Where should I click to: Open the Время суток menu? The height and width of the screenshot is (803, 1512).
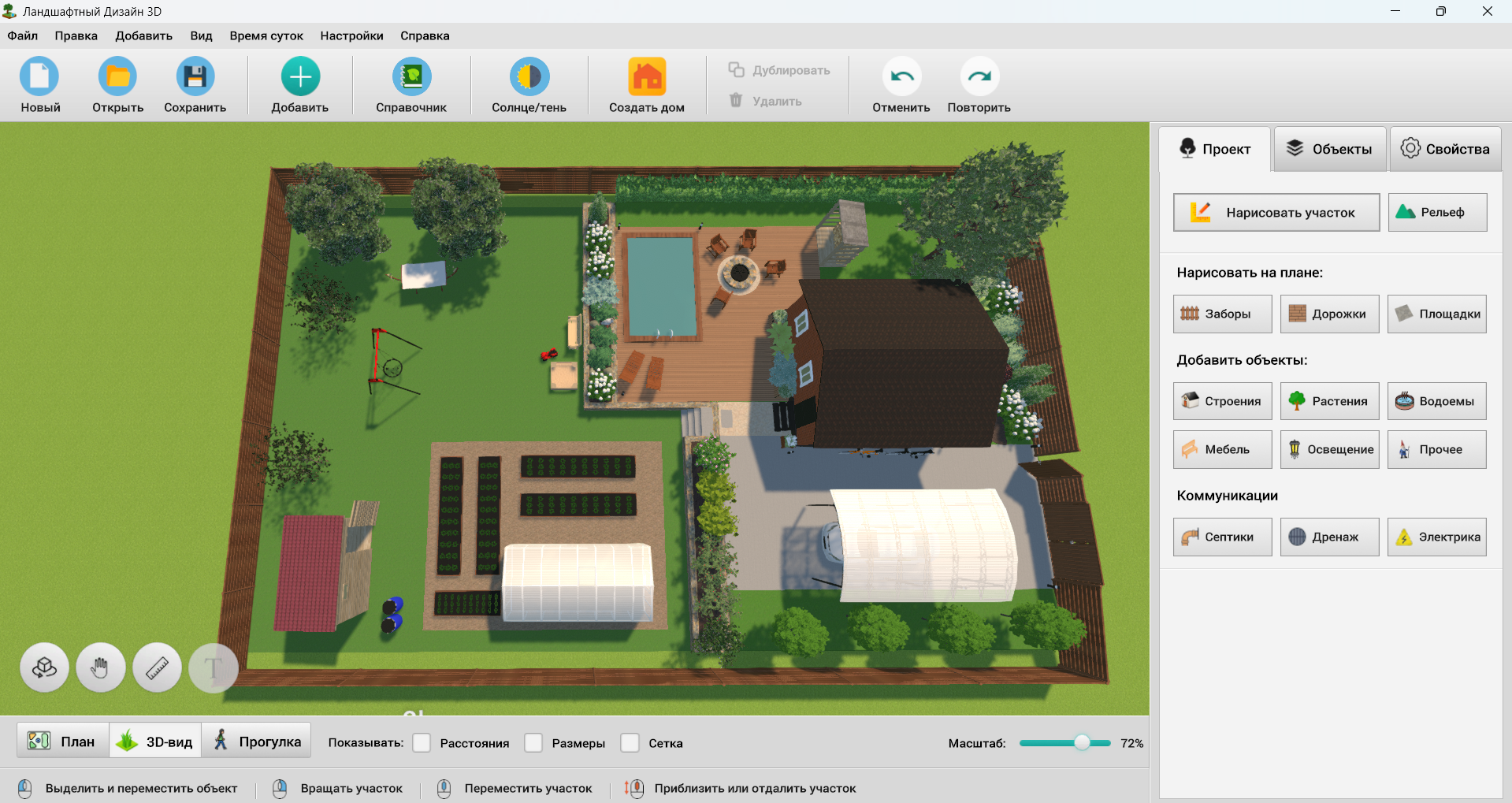click(x=266, y=35)
